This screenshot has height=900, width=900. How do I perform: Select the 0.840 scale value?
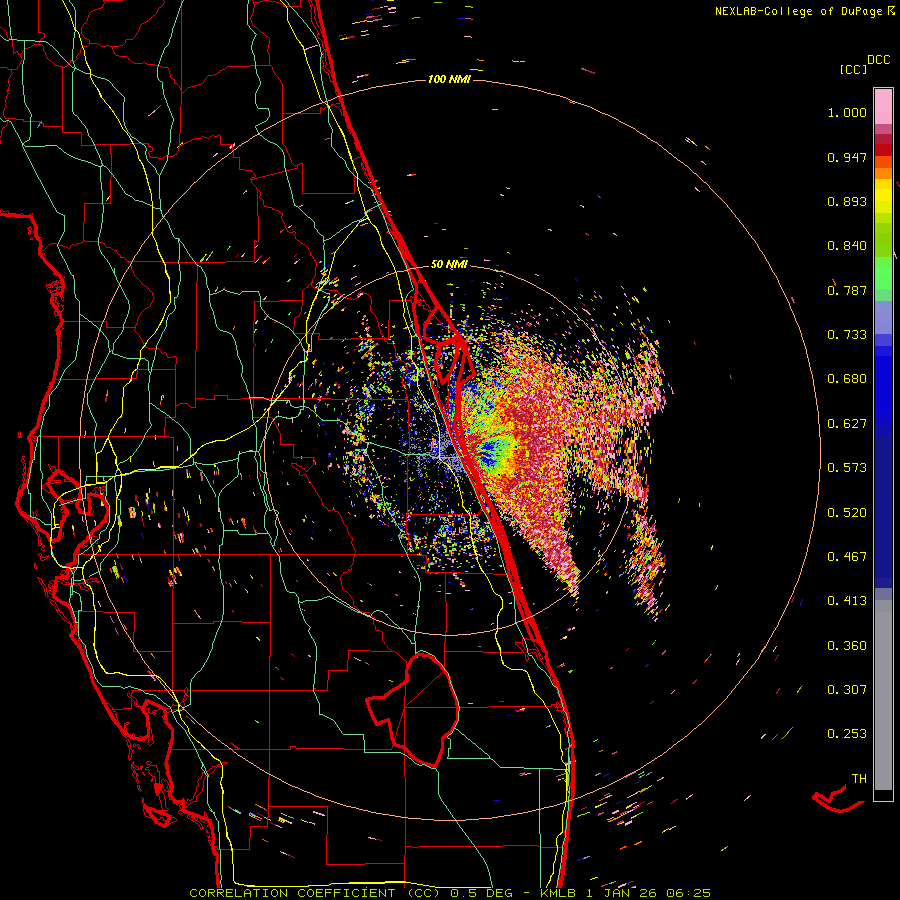(847, 246)
